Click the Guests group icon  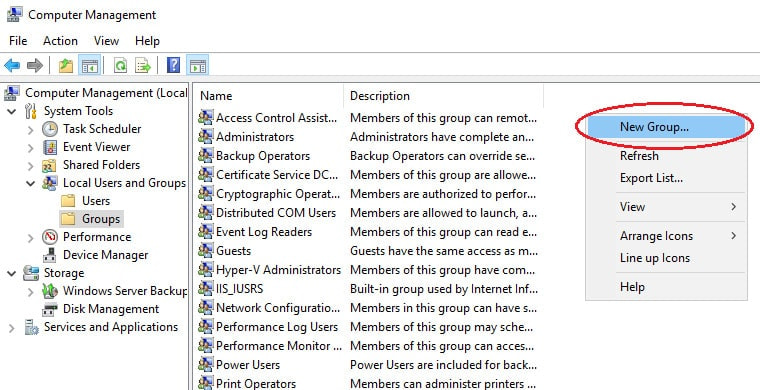[x=206, y=250]
